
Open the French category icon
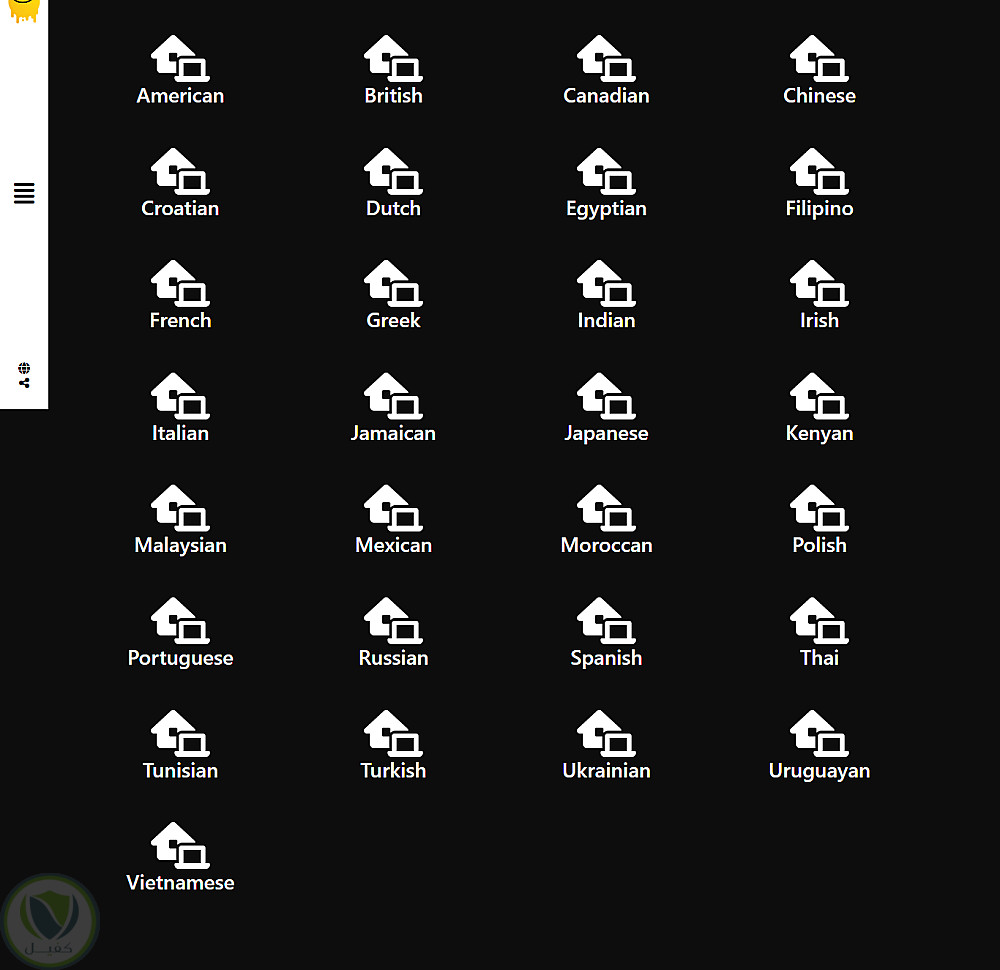[x=180, y=283]
